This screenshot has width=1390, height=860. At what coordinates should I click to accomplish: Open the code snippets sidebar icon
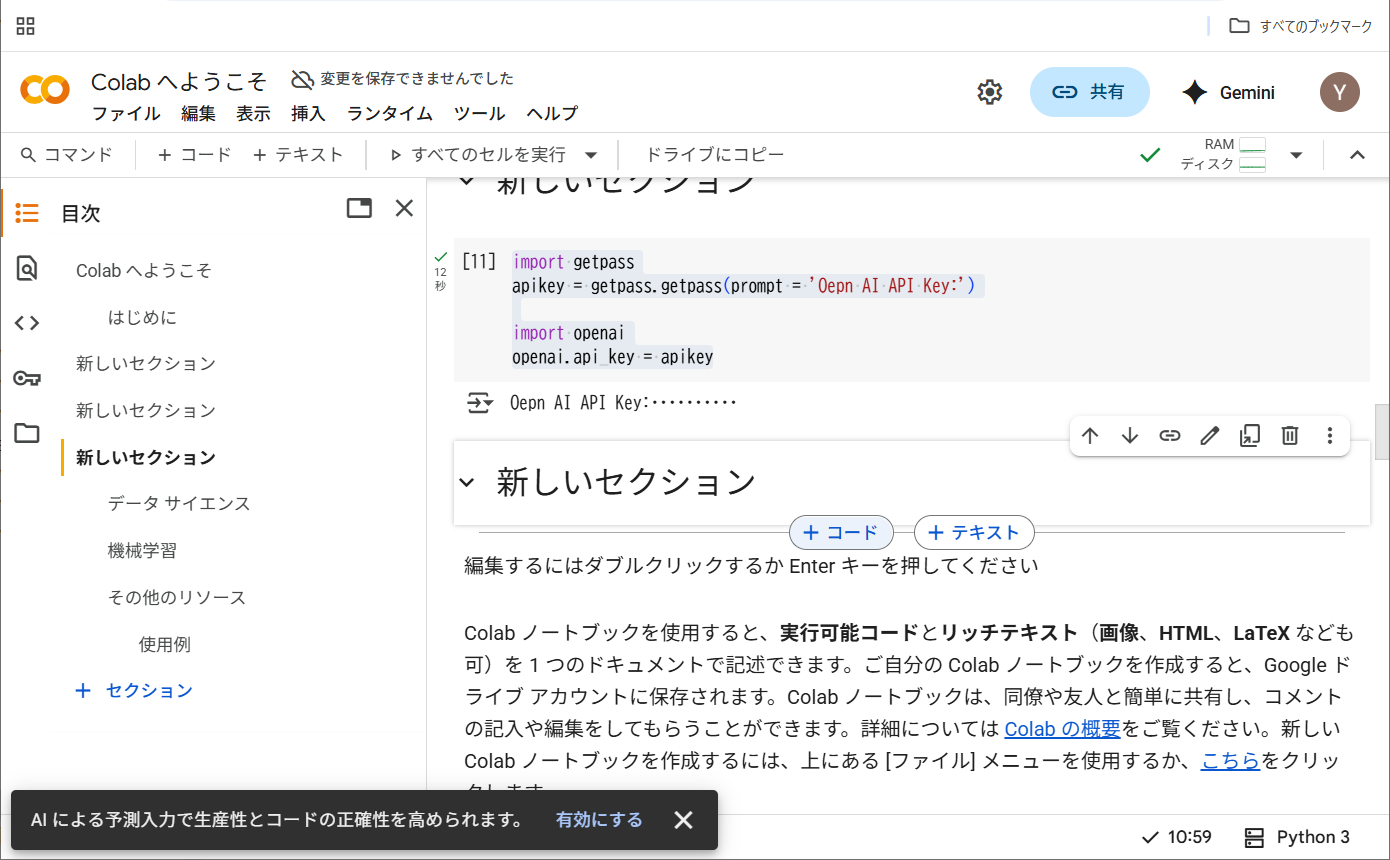(x=27, y=323)
